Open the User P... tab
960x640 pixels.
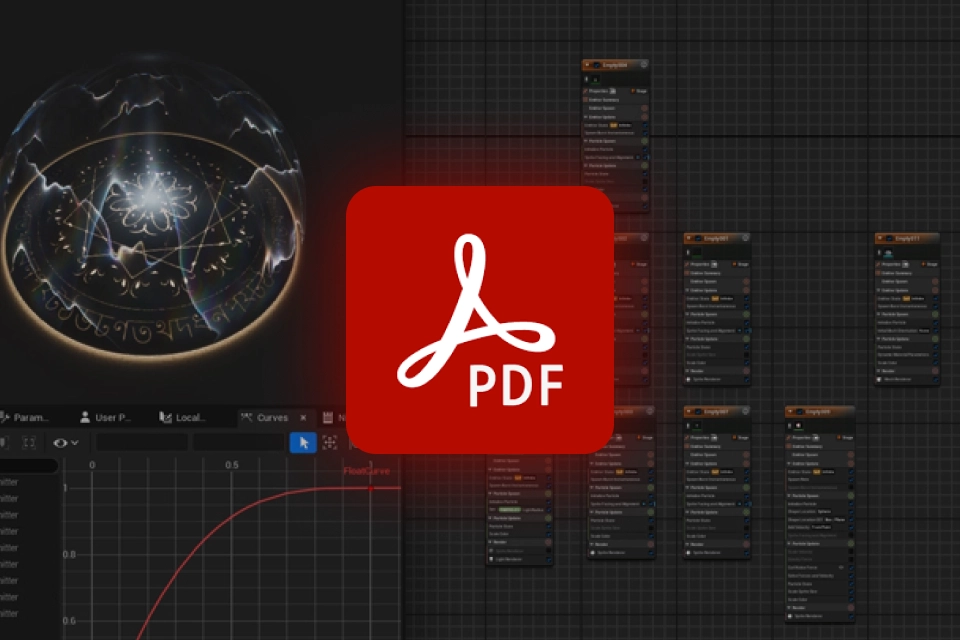coord(105,418)
